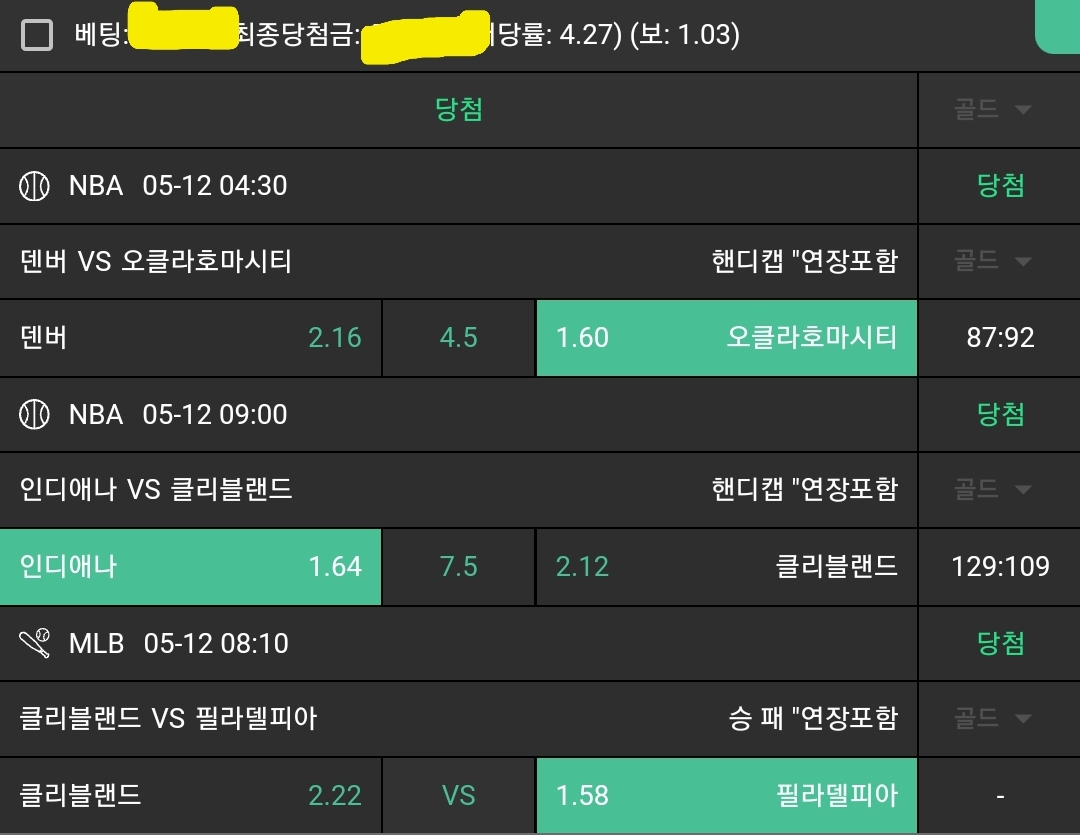Select the highlighted 오클라호마시티 1.60 pick
1080x835 pixels.
pos(726,338)
